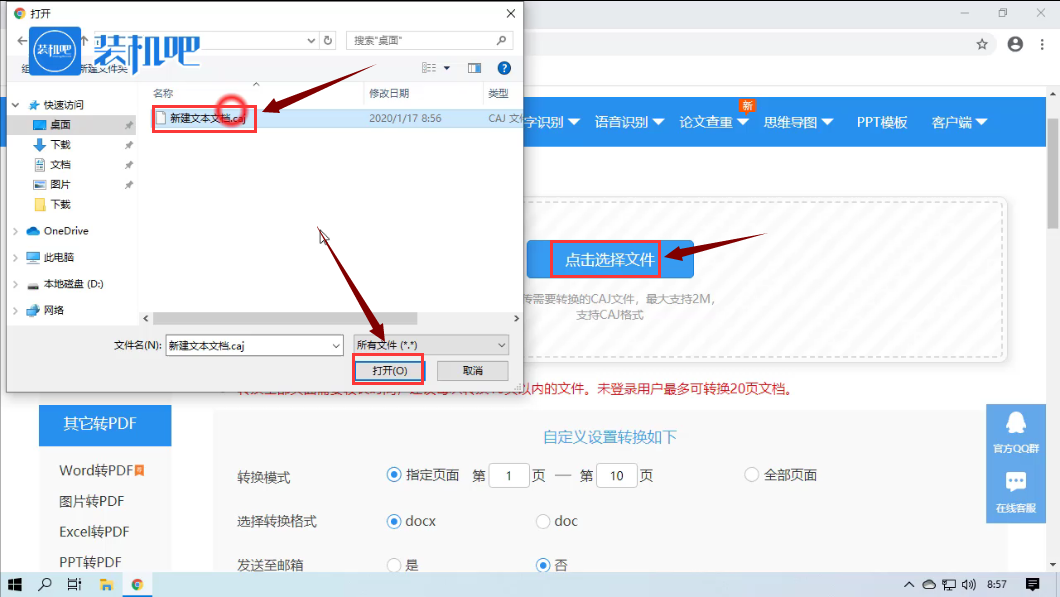Click the refresh button beside the address bar

[329, 41]
